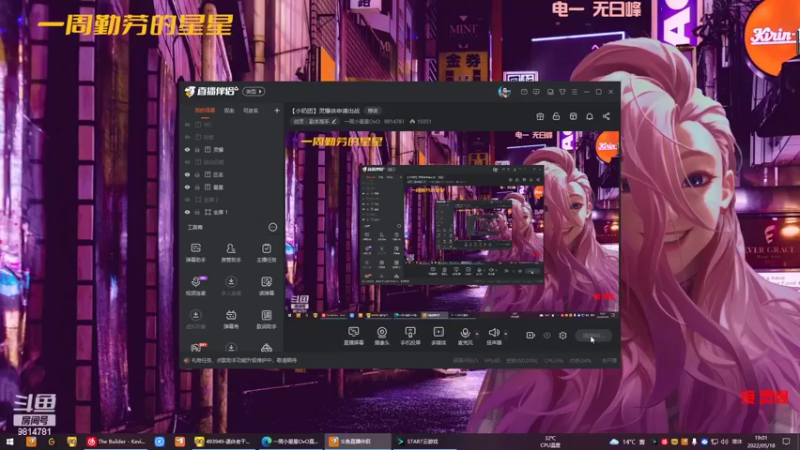The width and height of the screenshot is (800, 450).
Task: Open the user avatar in the title bar
Action: 504,92
